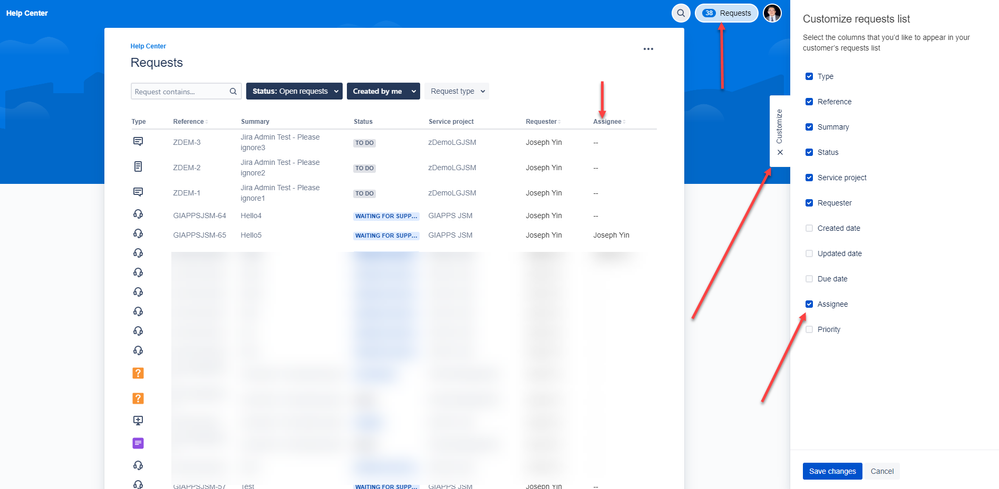This screenshot has width=999, height=489.
Task: Click the Hello5 summary text
Action: click(251, 235)
